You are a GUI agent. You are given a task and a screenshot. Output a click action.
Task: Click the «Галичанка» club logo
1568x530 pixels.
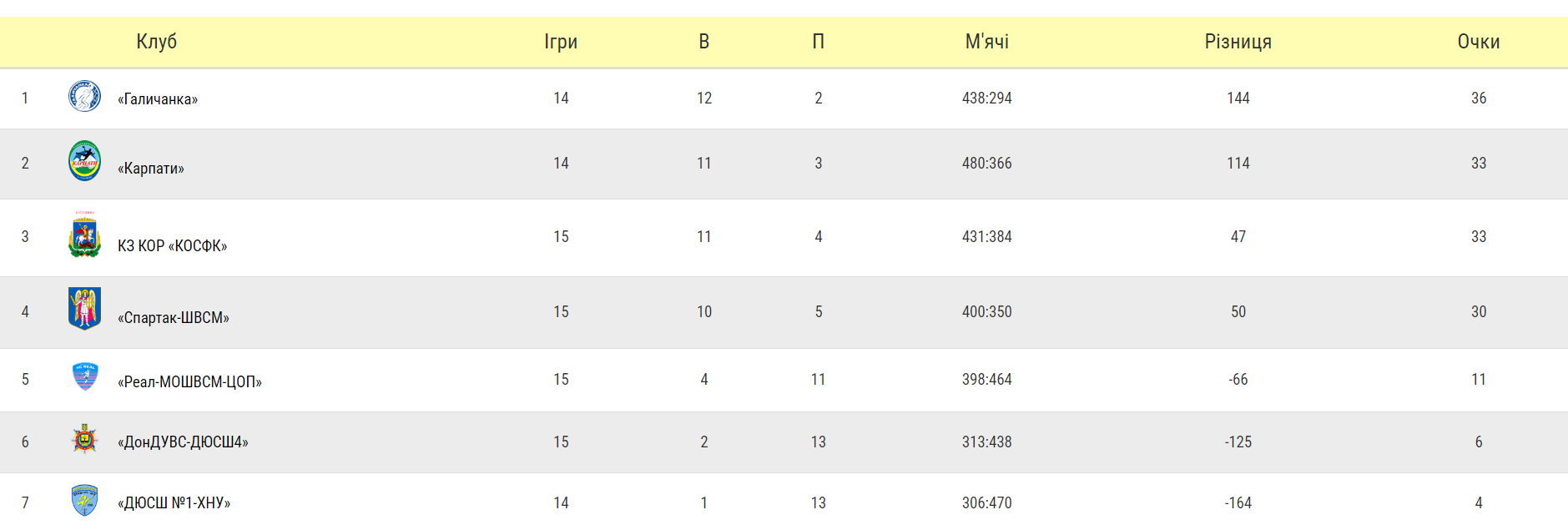(84, 96)
